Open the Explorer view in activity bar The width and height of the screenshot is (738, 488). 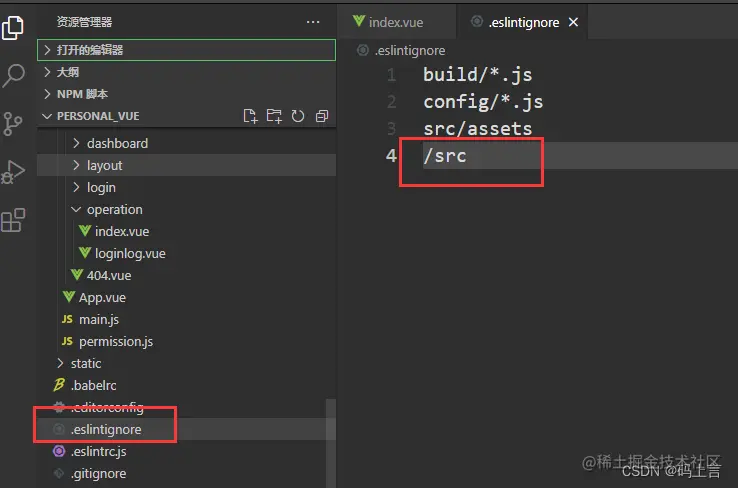click(x=13, y=28)
